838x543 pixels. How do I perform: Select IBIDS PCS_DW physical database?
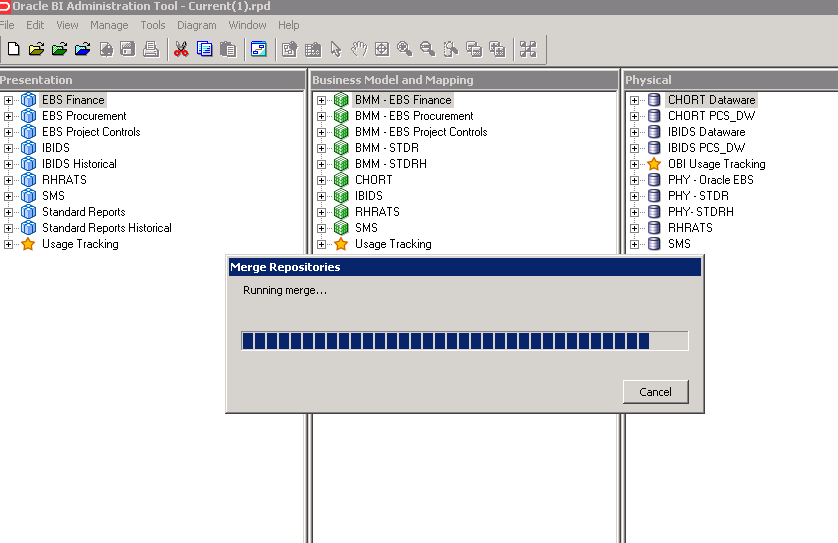pos(706,148)
